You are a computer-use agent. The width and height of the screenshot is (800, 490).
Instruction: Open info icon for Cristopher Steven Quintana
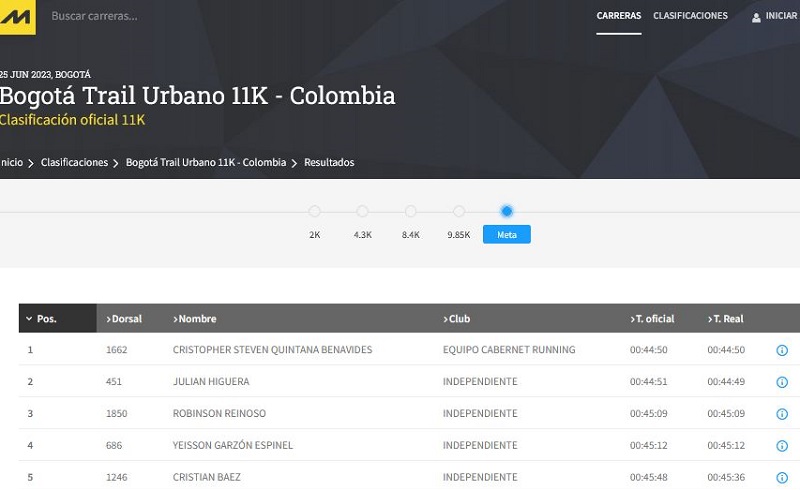click(x=782, y=350)
